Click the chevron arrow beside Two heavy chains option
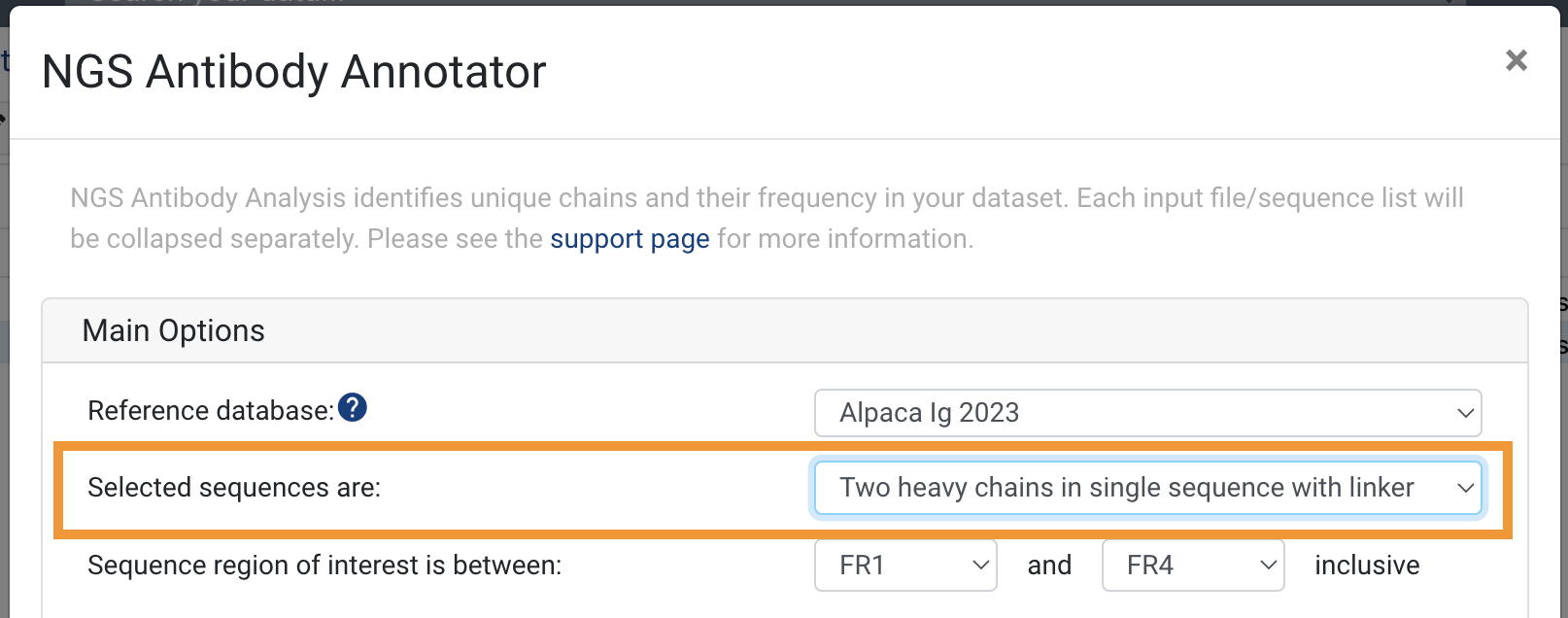 1465,488
